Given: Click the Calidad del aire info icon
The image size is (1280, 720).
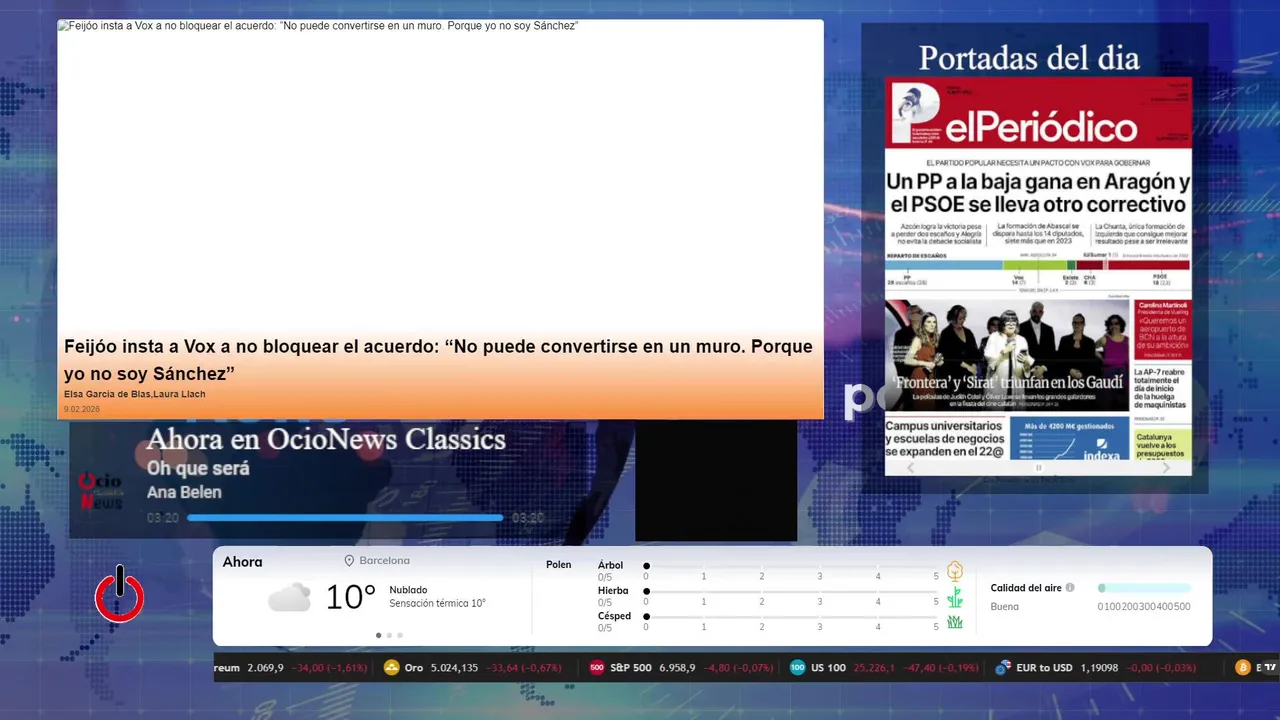Looking at the screenshot, I should [1070, 588].
